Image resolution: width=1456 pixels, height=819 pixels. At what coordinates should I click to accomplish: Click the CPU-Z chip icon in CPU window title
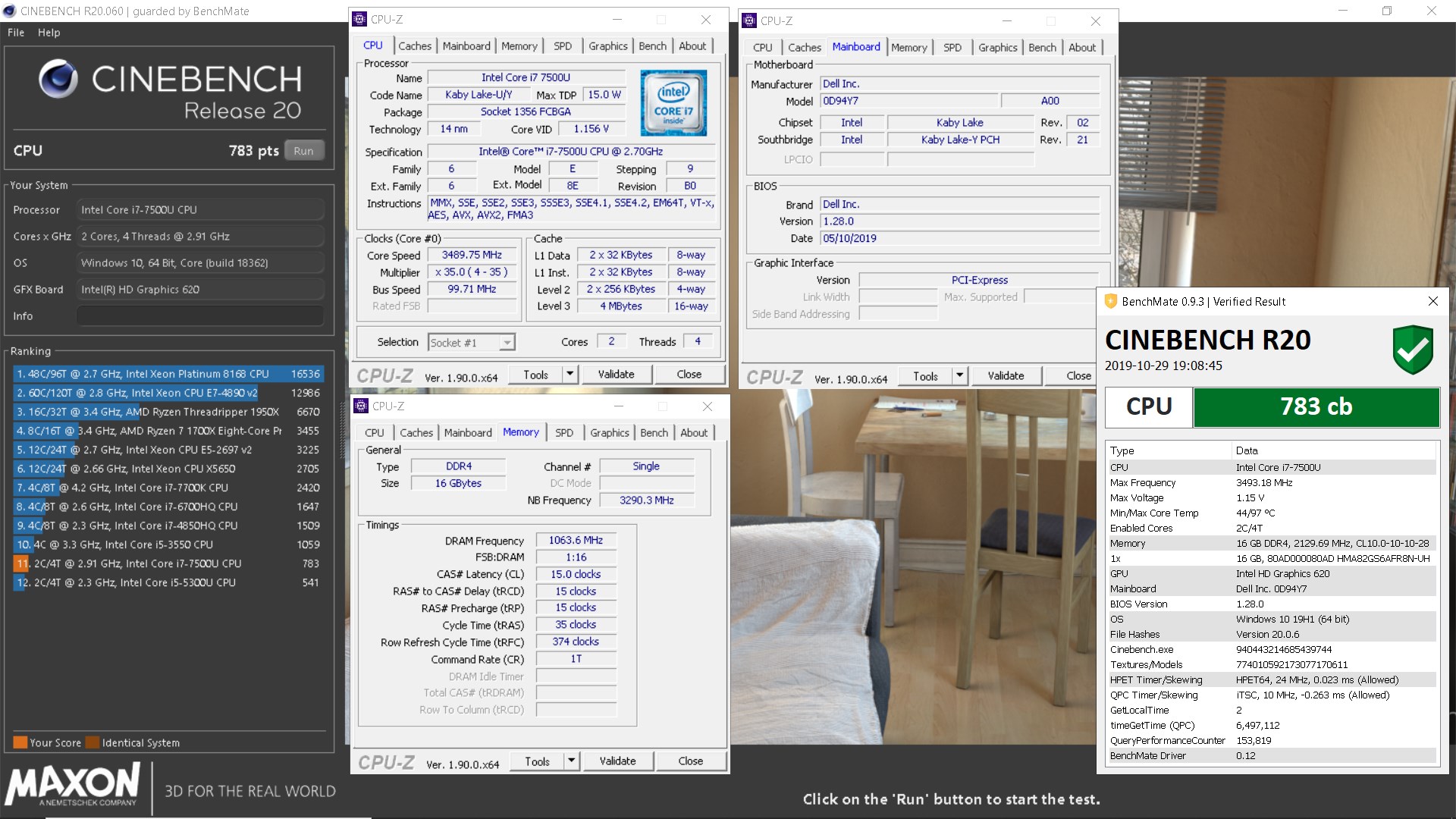click(x=361, y=20)
